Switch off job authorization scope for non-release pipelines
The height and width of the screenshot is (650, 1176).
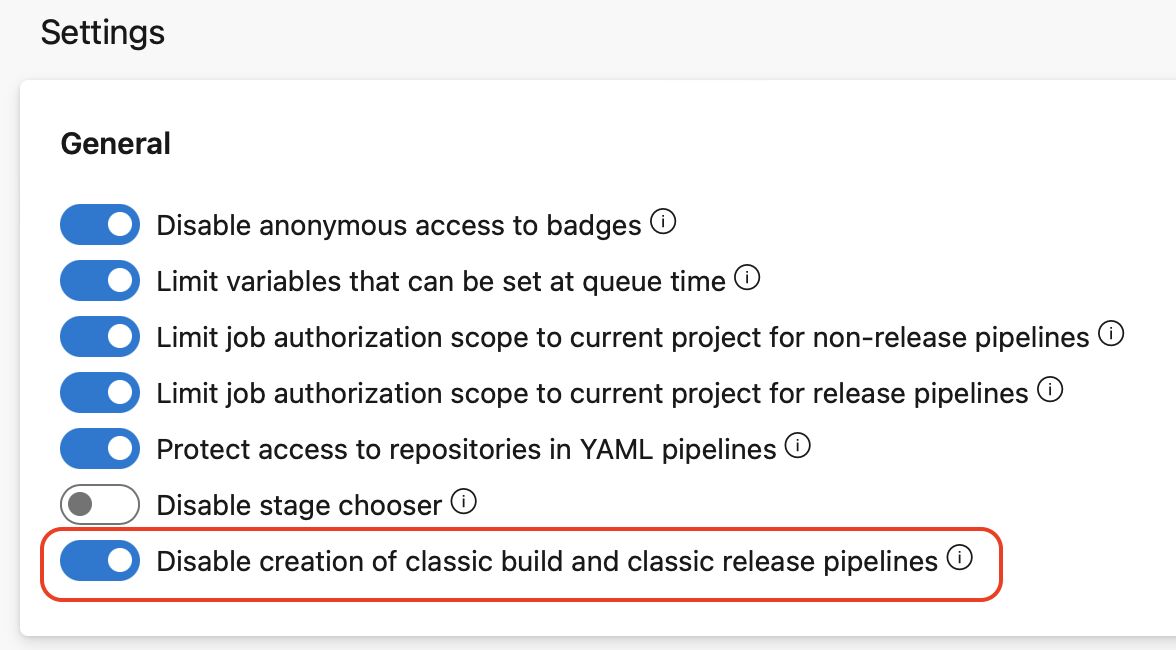tap(100, 337)
